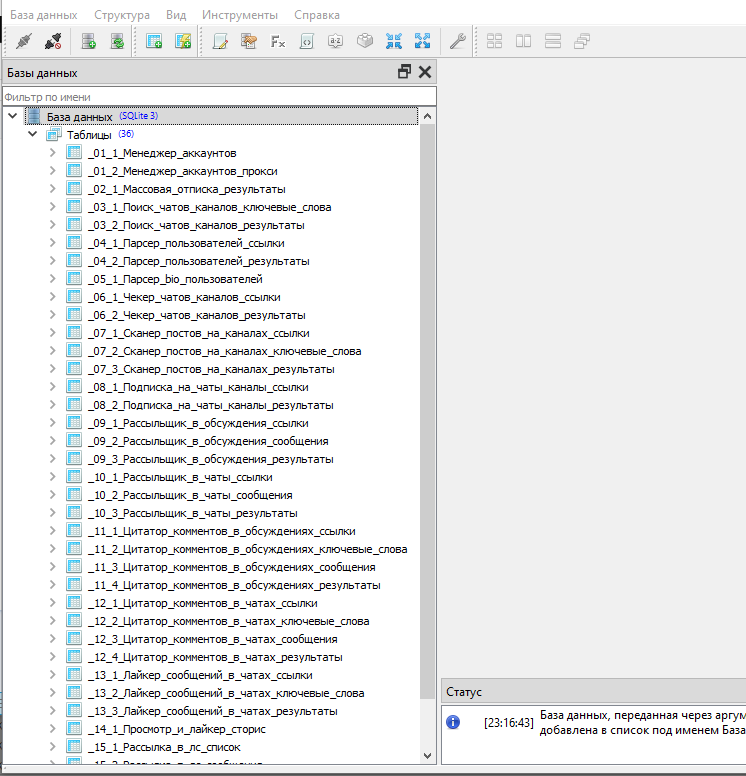746x776 pixels.
Task: Click the extensions manager brick icon
Action: pos(366,41)
